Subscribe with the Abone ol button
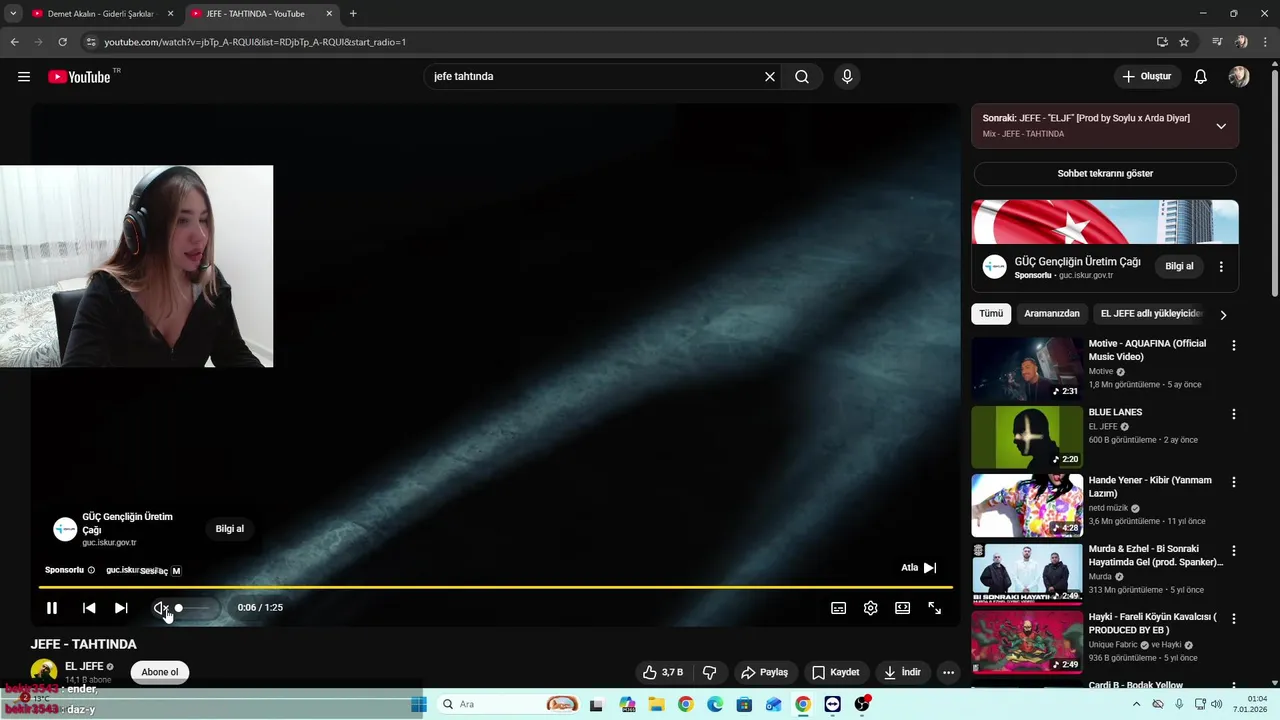1280x720 pixels. (x=160, y=672)
